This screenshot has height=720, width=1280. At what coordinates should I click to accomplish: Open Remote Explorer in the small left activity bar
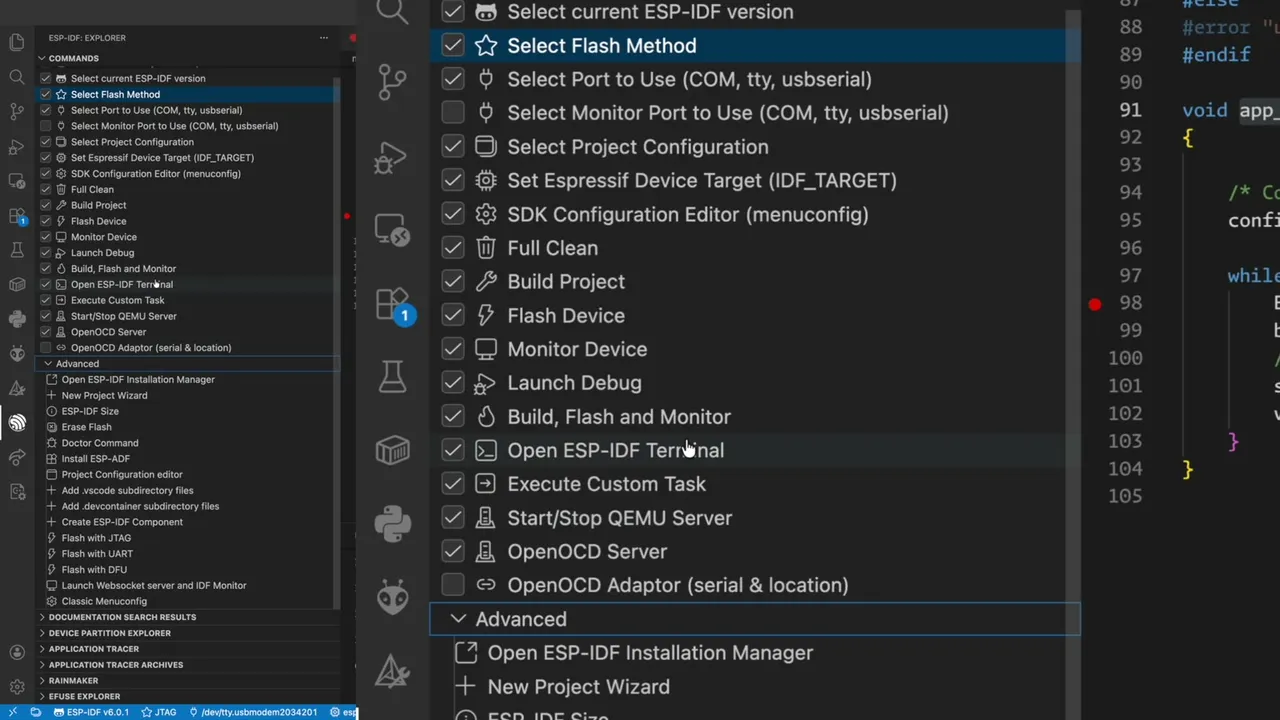[16, 181]
